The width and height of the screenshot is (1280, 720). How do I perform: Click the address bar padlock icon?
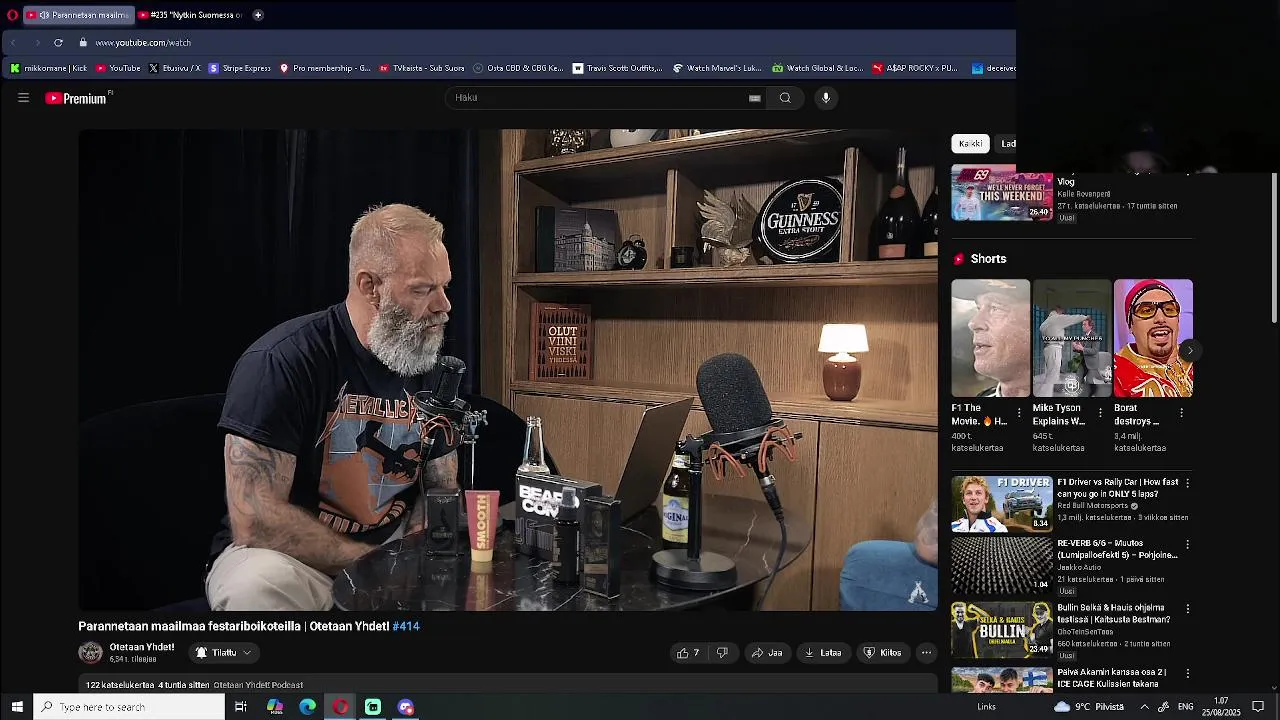(84, 43)
